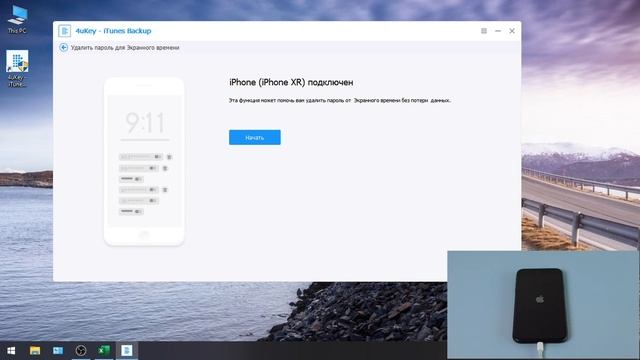Viewport: 640px width, 360px height.
Task: Open the 4uKey window menu icon
Action: pos(484,31)
